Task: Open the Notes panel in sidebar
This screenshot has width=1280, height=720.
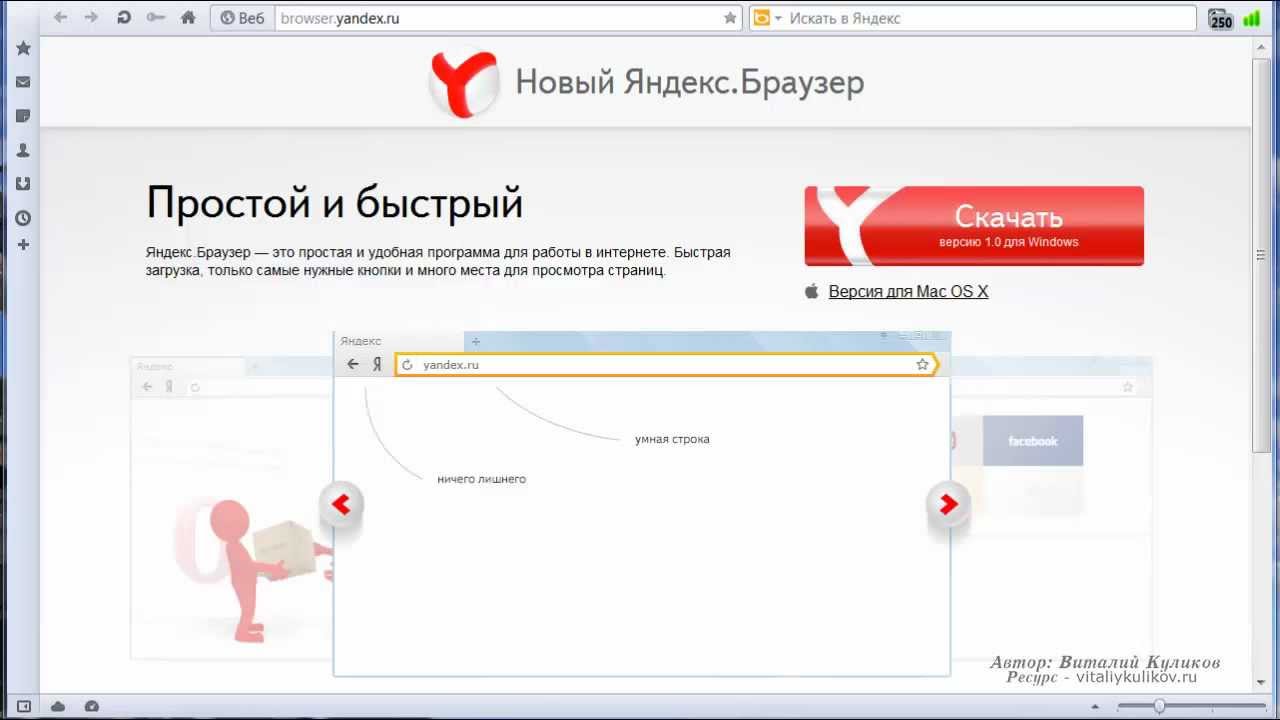Action: pos(23,116)
